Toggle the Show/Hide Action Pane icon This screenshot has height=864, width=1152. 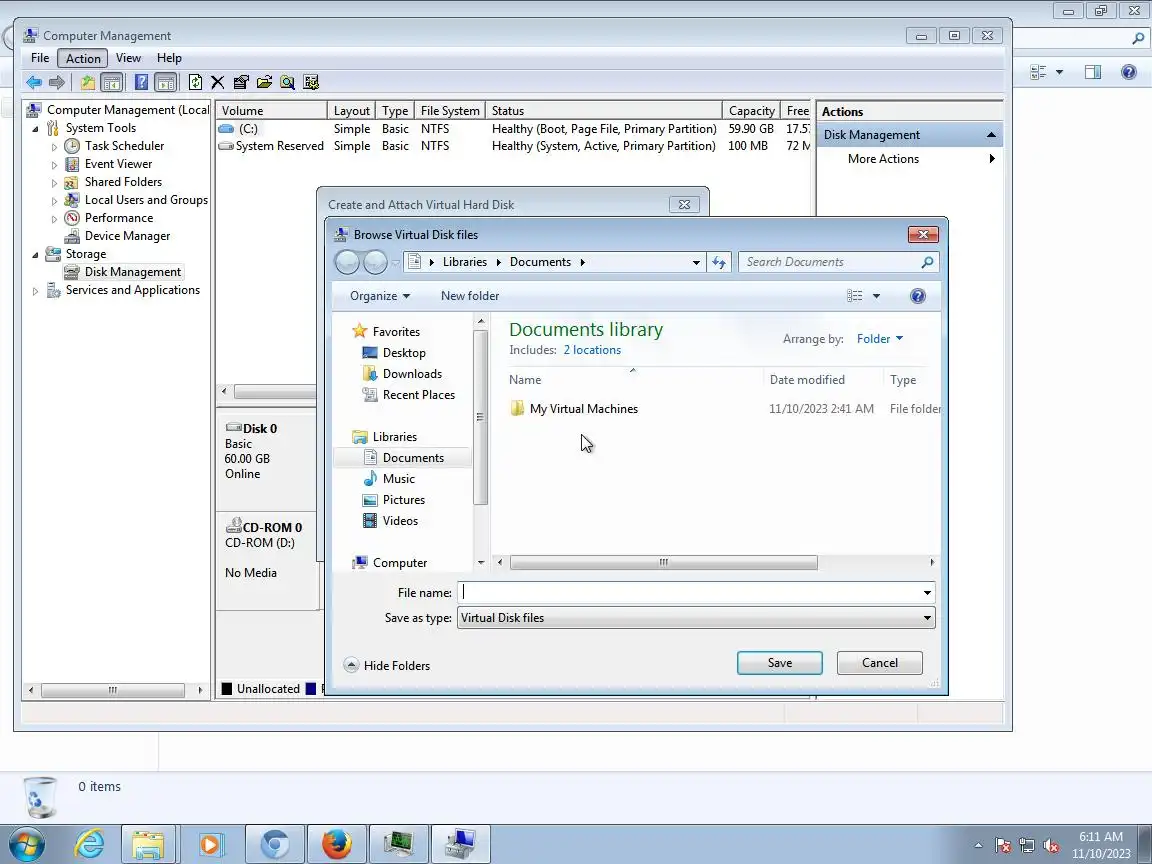(166, 82)
